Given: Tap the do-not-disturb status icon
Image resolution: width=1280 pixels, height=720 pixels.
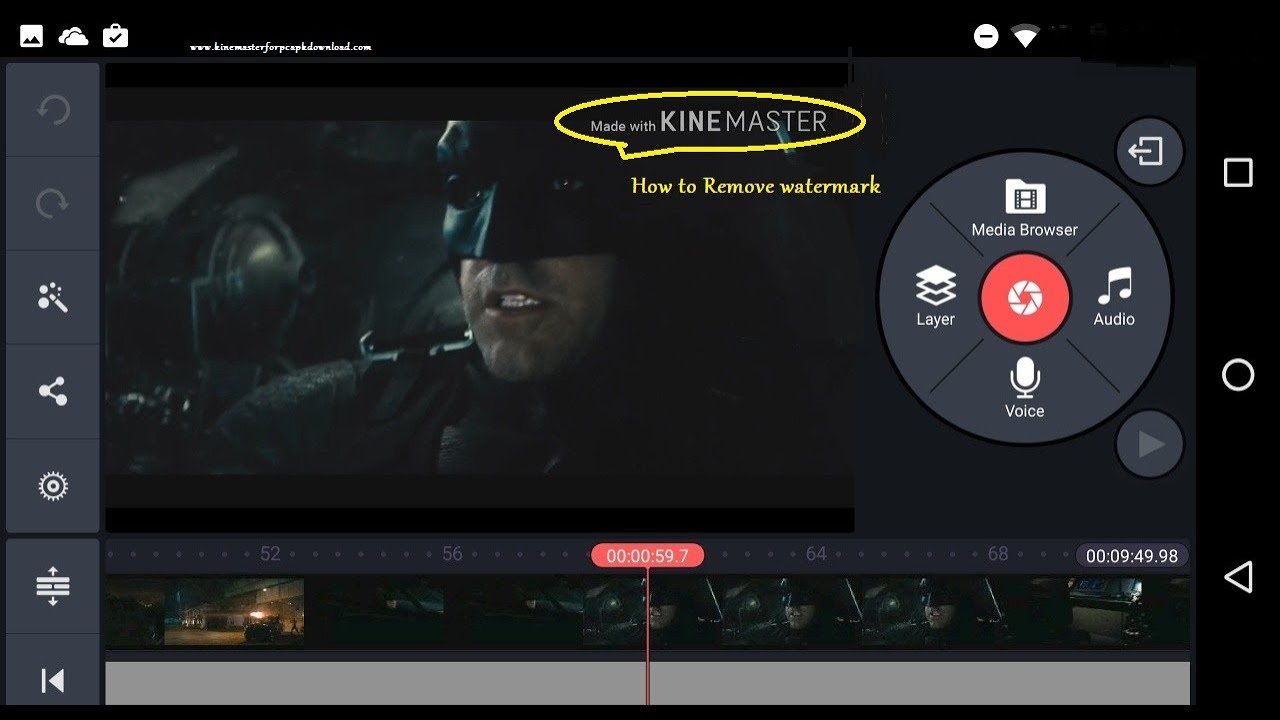Looking at the screenshot, I should tap(986, 37).
